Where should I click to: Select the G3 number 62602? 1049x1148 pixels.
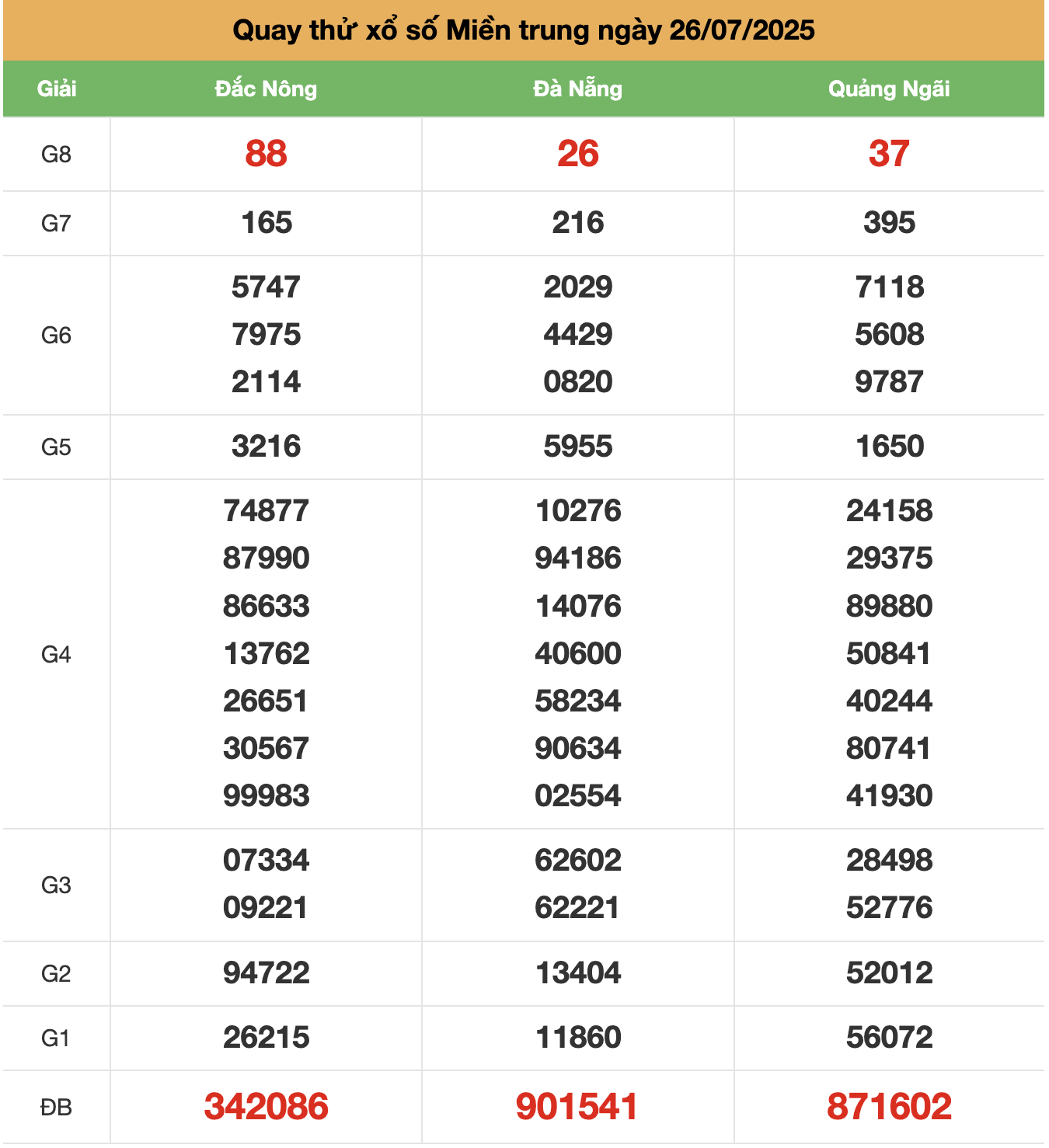577,861
